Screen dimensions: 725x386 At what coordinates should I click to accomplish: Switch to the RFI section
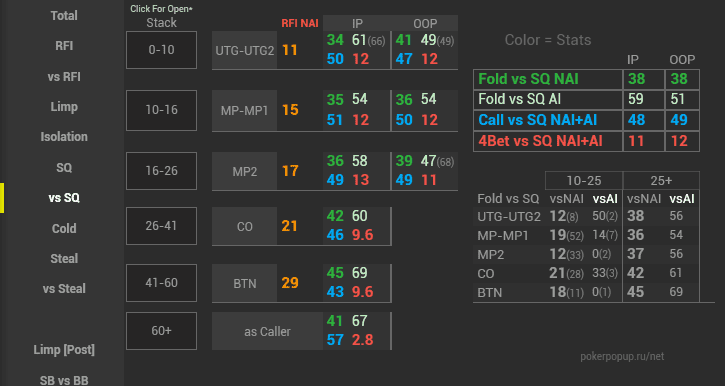pyautogui.click(x=64, y=46)
